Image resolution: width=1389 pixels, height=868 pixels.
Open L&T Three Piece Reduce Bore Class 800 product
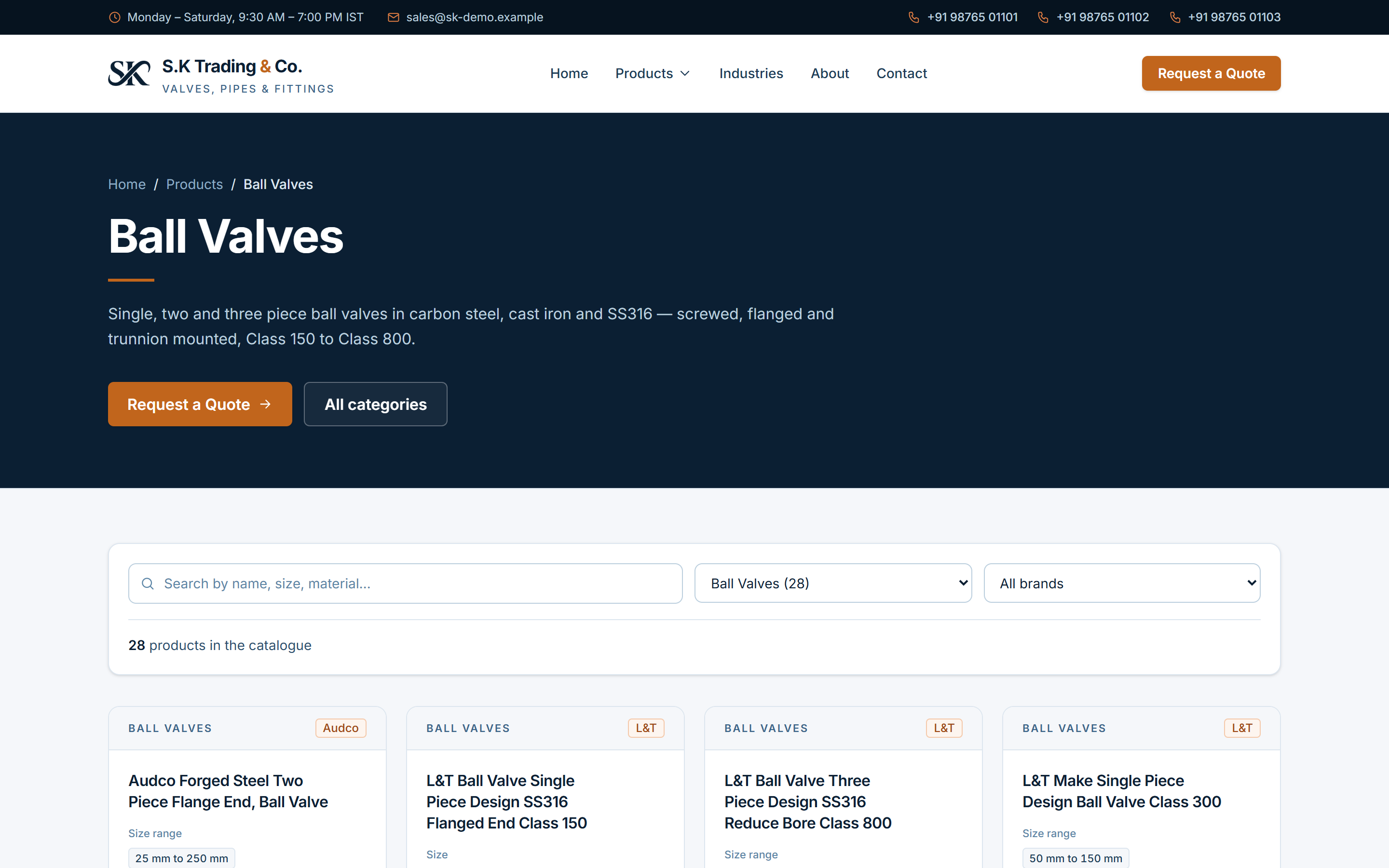pos(807,801)
